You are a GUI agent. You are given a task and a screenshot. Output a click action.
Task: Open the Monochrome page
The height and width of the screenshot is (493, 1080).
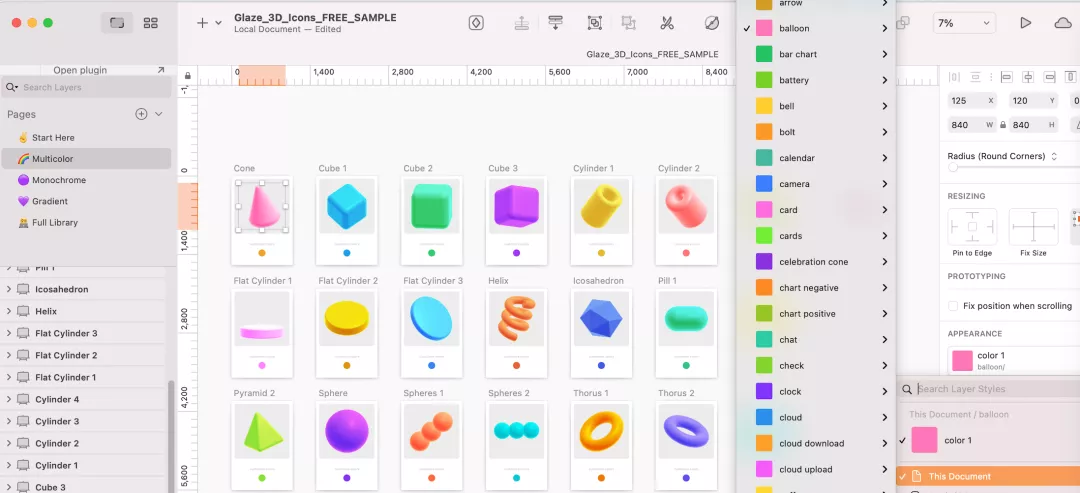point(58,180)
